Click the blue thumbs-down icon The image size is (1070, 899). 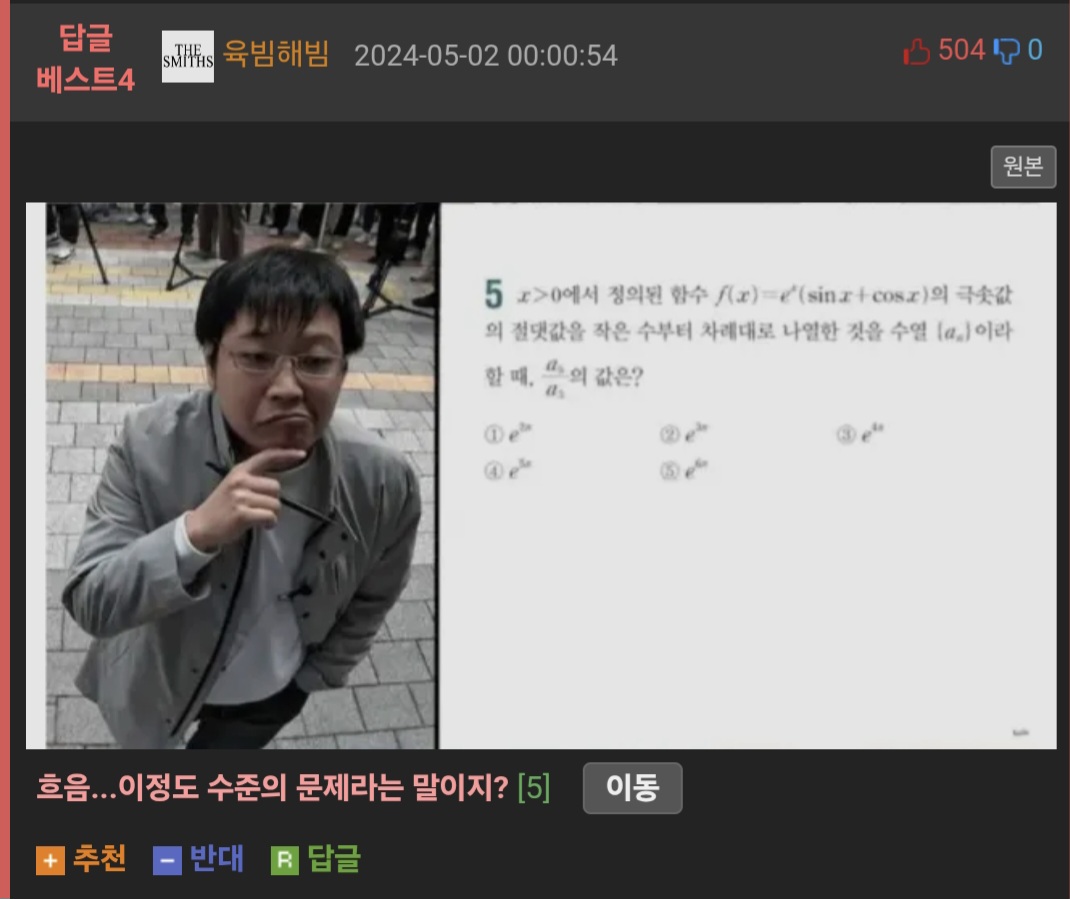[1007, 51]
